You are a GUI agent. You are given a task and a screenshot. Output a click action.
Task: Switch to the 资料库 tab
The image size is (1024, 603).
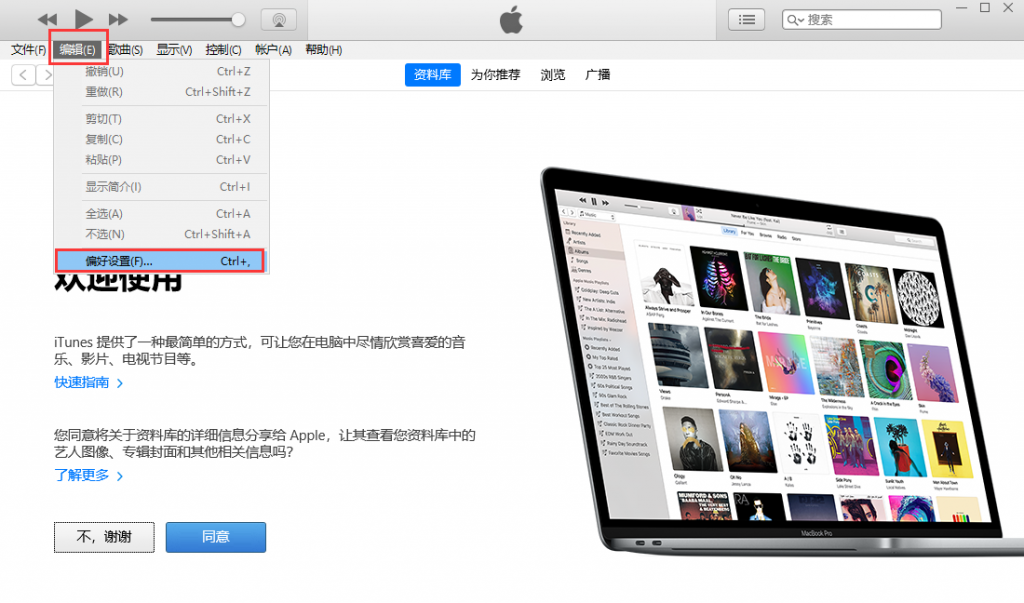[x=432, y=74]
